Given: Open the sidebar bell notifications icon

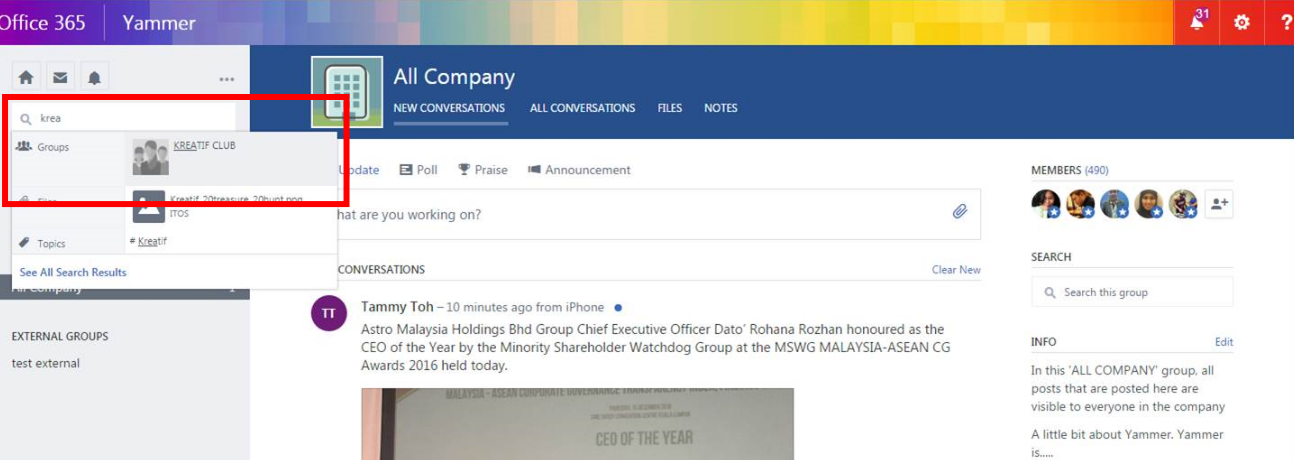Looking at the screenshot, I should tap(94, 77).
